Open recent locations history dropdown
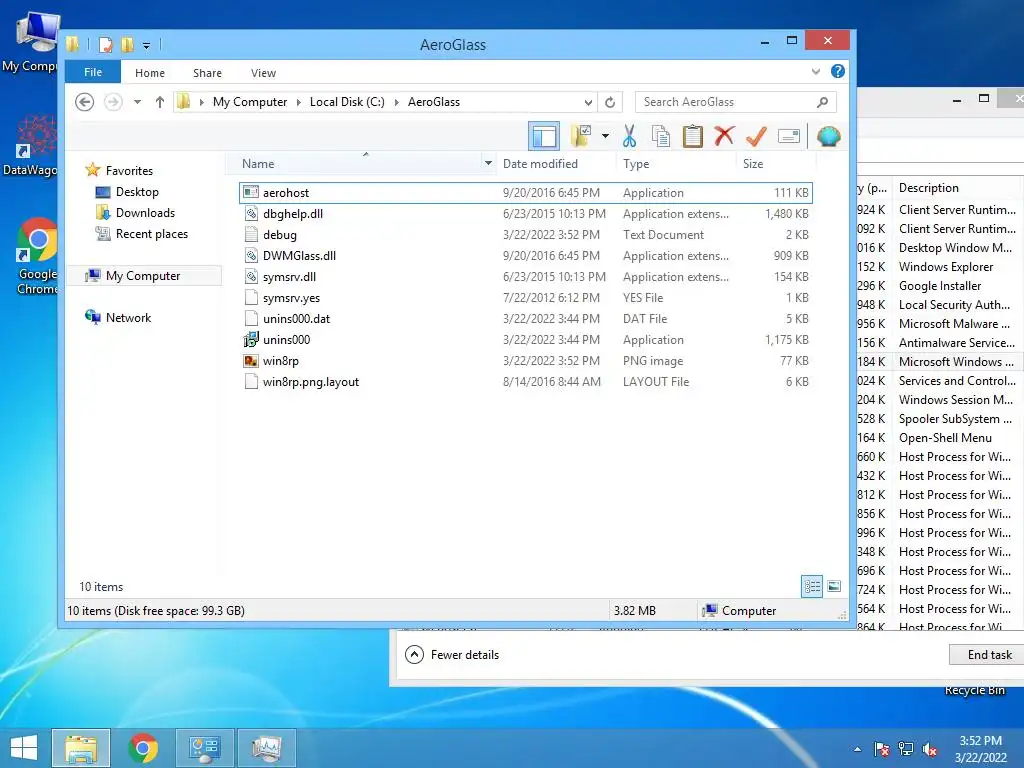The height and width of the screenshot is (768, 1024). [x=137, y=102]
